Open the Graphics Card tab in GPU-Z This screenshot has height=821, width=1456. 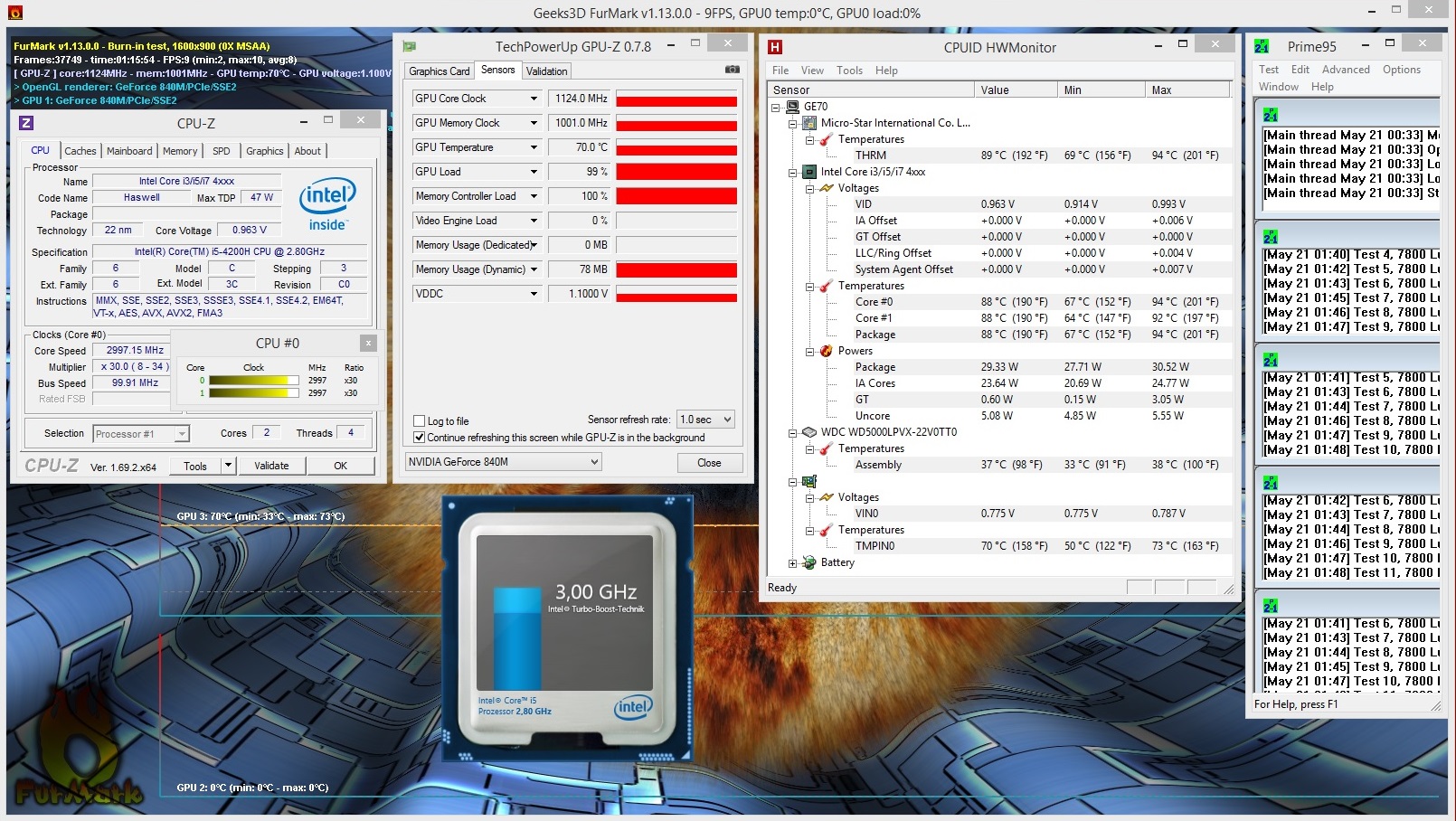440,71
